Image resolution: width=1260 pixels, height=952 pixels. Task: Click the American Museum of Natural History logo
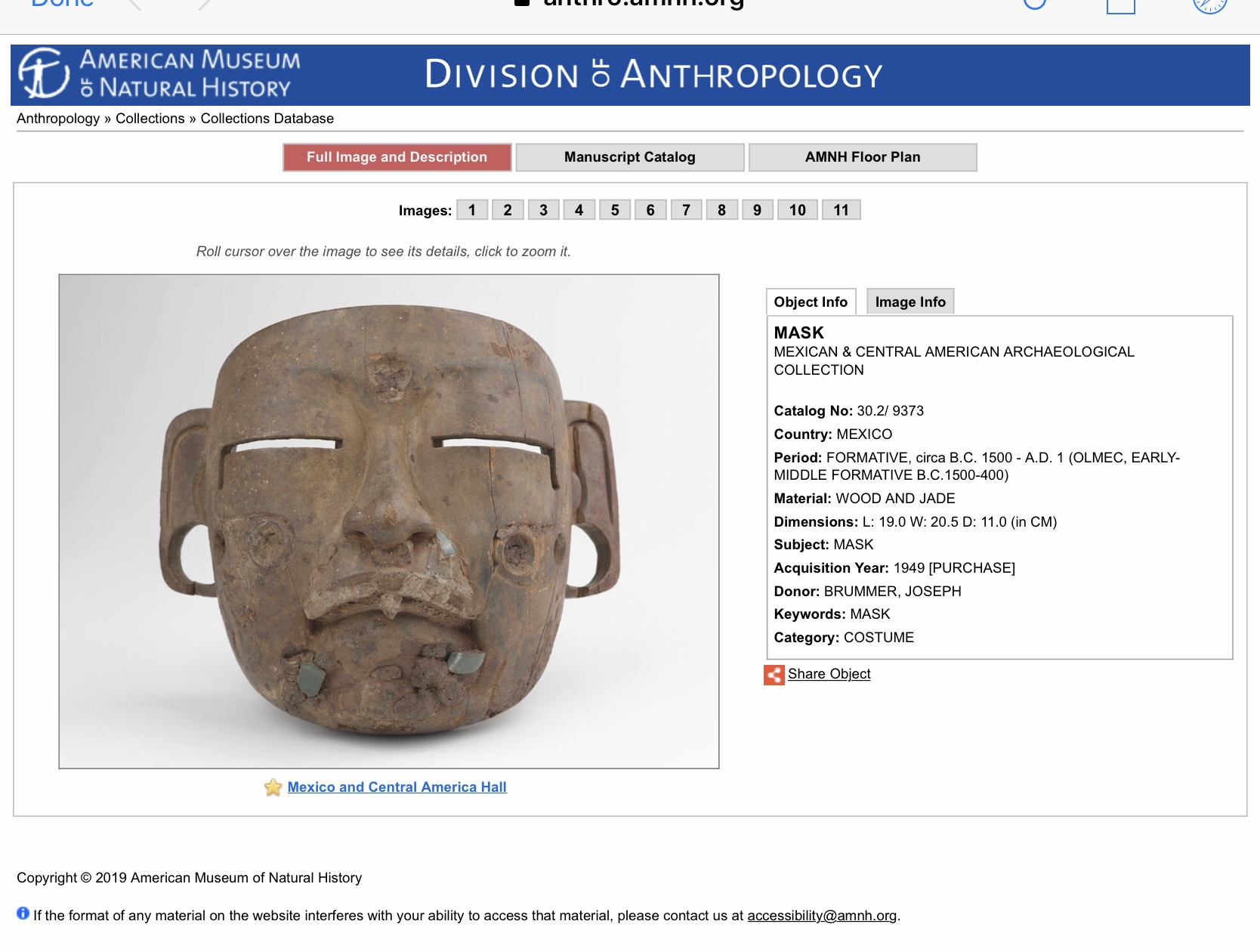click(159, 74)
